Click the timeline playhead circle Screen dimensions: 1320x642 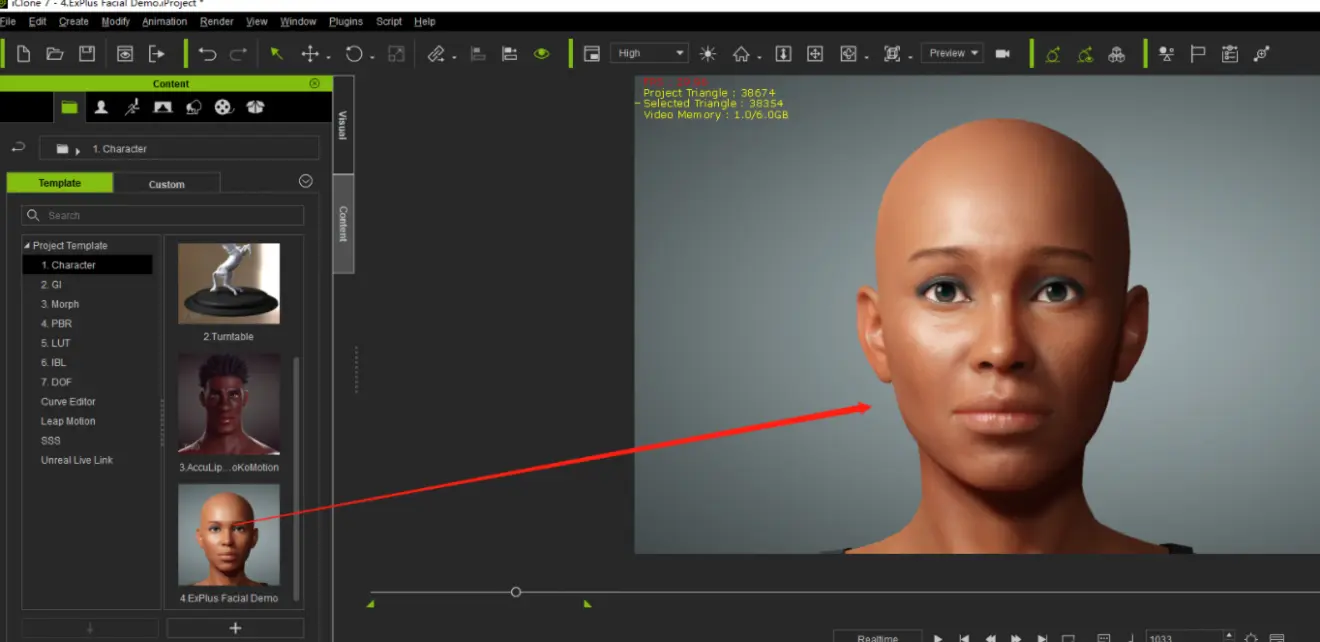tap(516, 592)
